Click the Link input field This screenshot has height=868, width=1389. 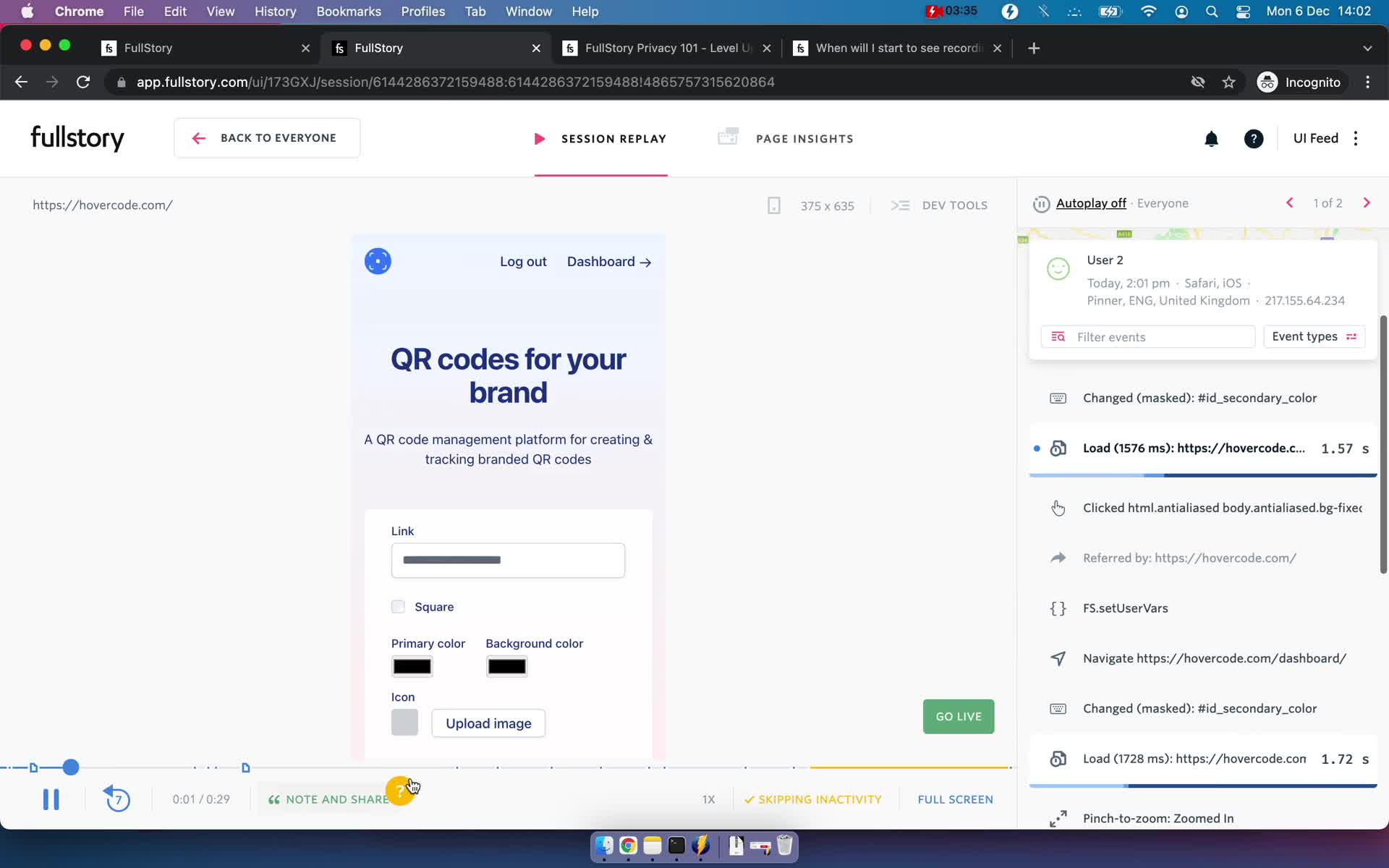point(508,560)
